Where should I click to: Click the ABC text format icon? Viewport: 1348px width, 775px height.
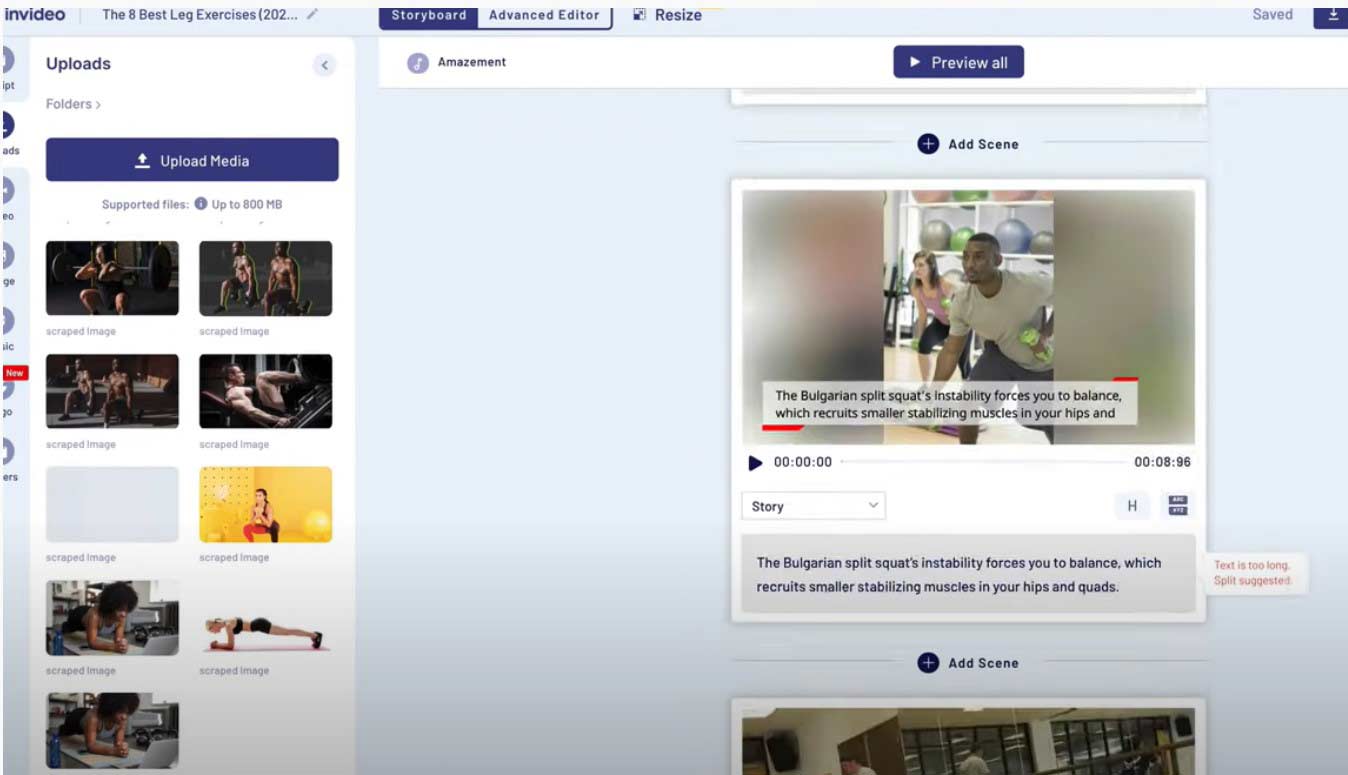[1177, 506]
